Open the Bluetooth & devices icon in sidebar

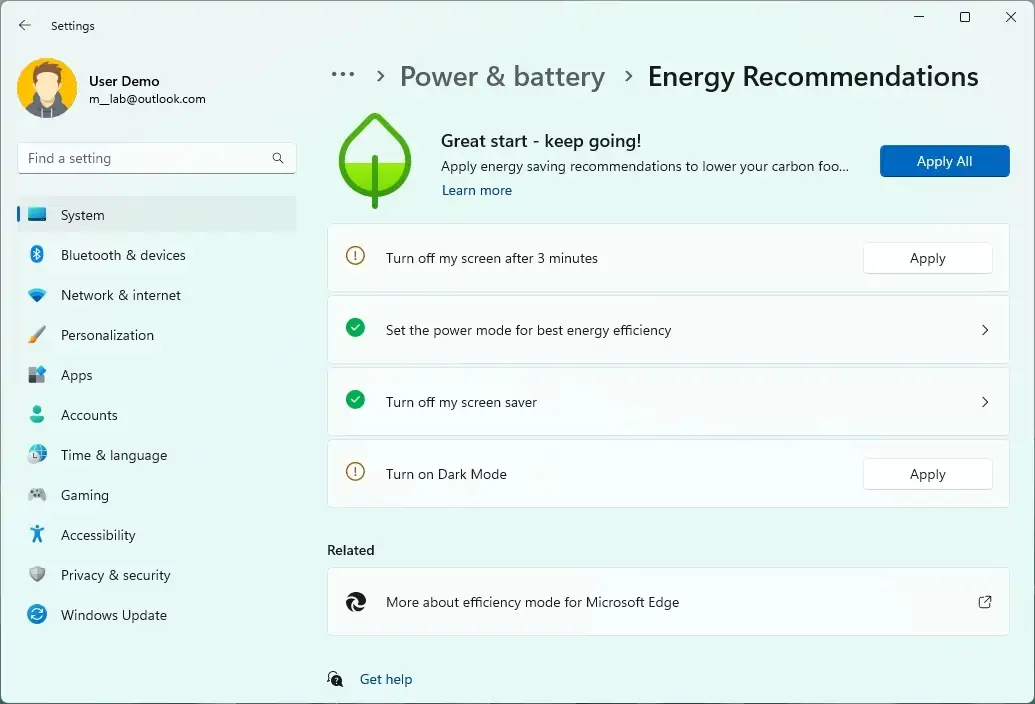36,255
